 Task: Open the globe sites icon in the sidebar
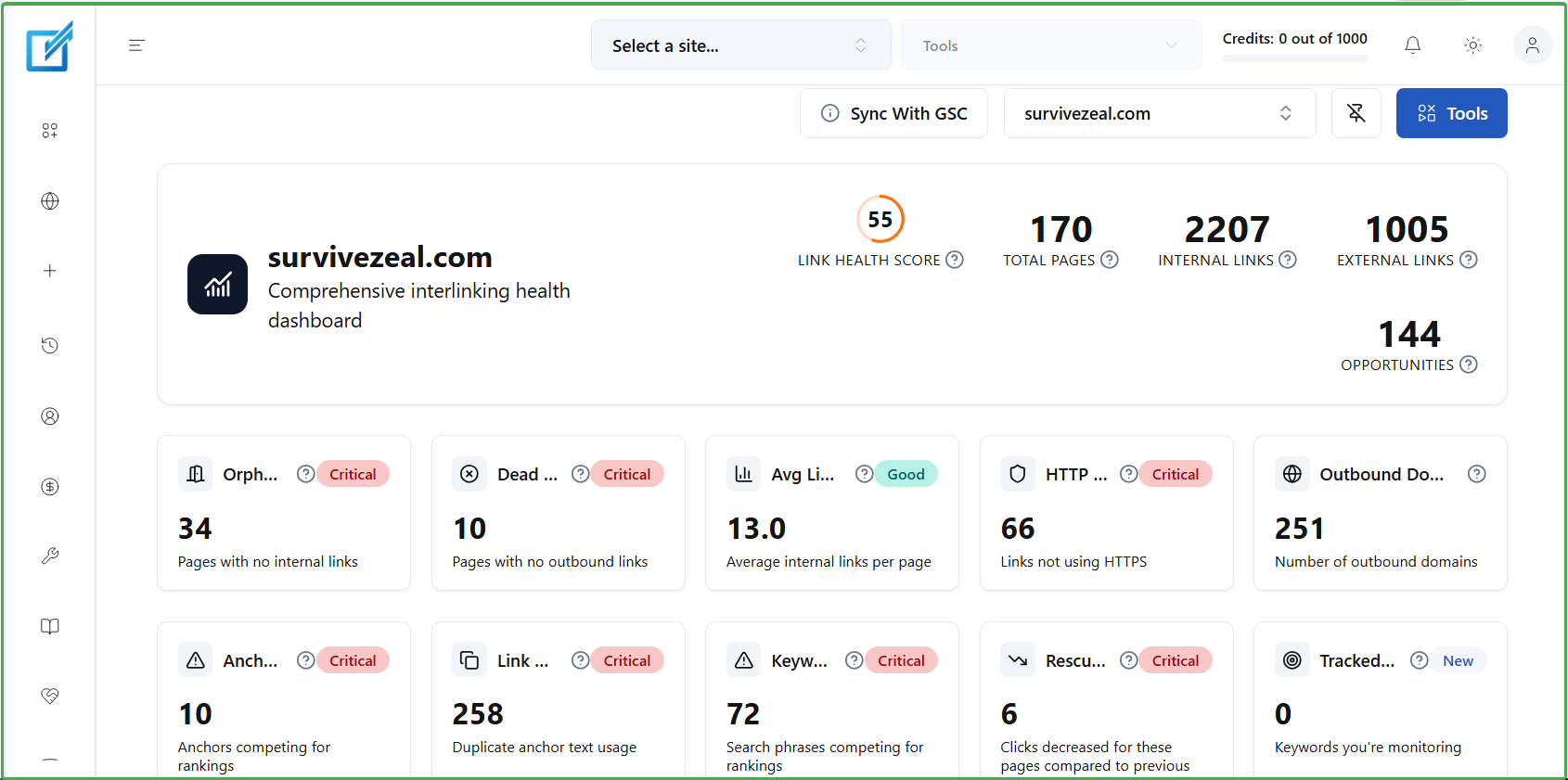[x=50, y=201]
